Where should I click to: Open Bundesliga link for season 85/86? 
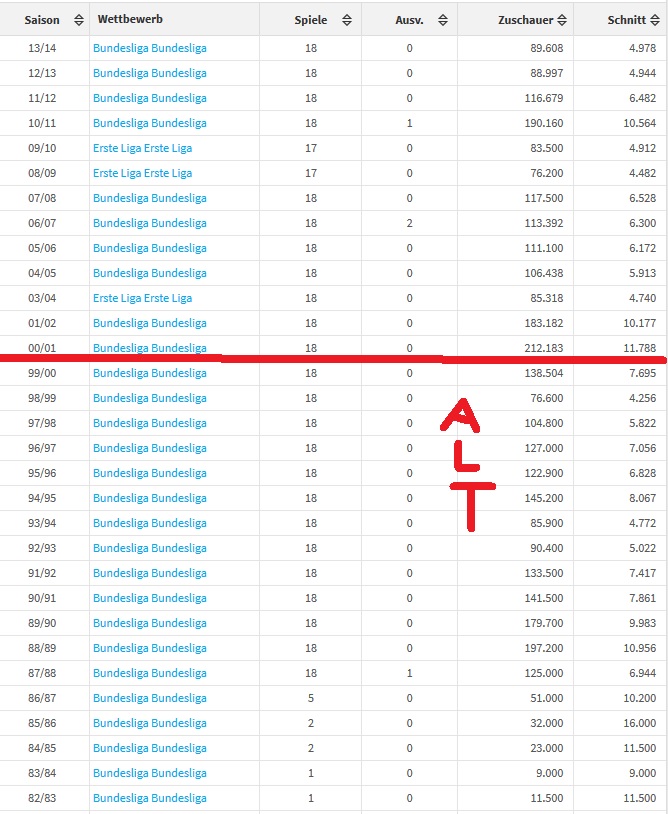click(x=149, y=723)
